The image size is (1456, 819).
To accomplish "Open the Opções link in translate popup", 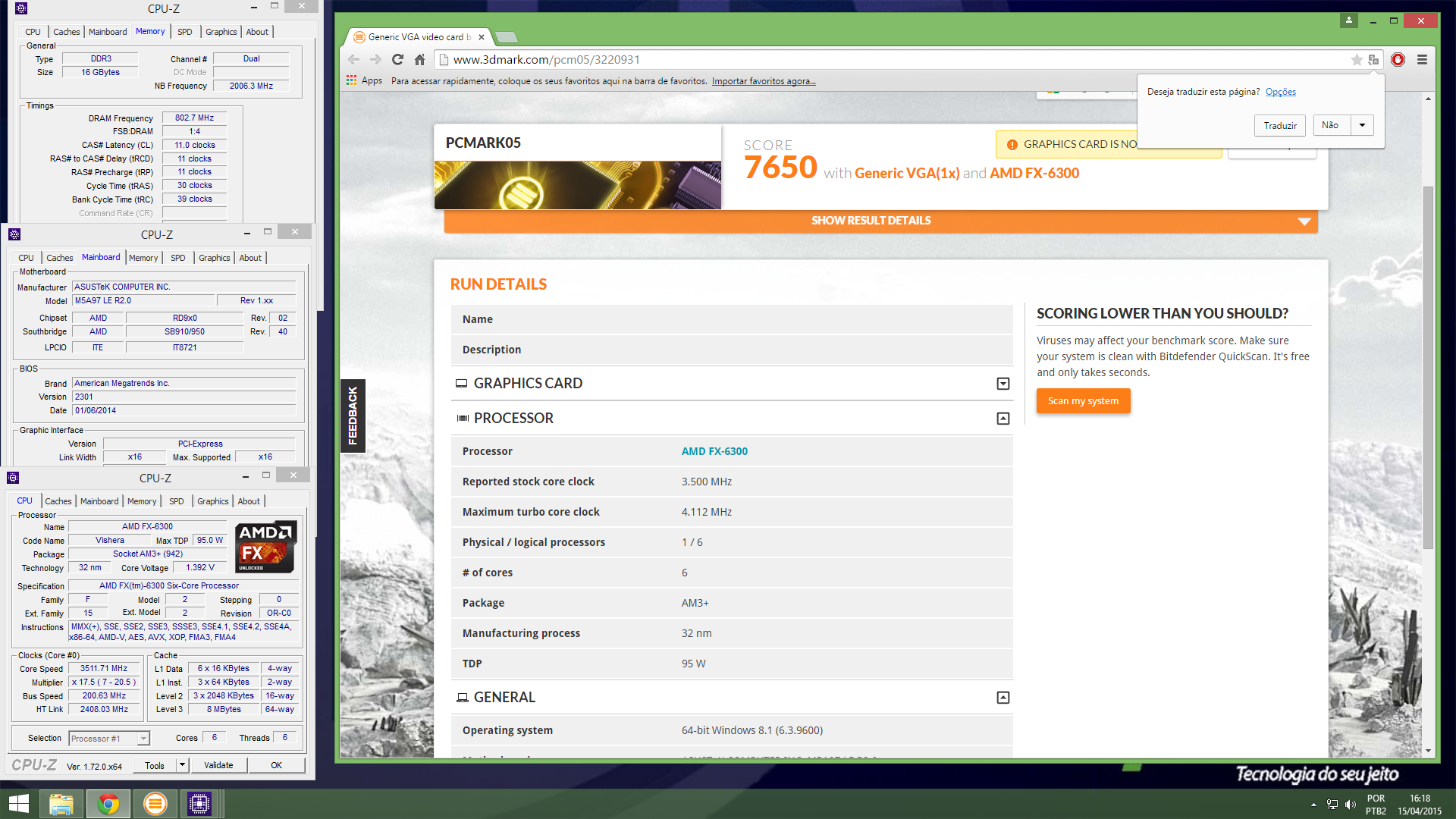I will pos(1280,92).
